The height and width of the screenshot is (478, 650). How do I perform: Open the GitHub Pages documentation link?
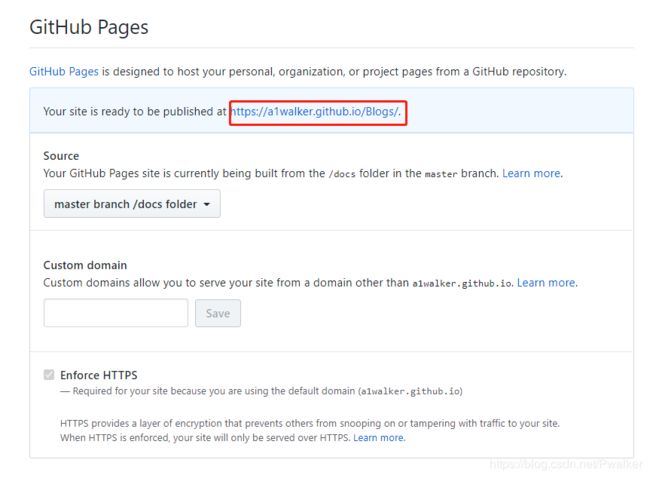point(64,72)
